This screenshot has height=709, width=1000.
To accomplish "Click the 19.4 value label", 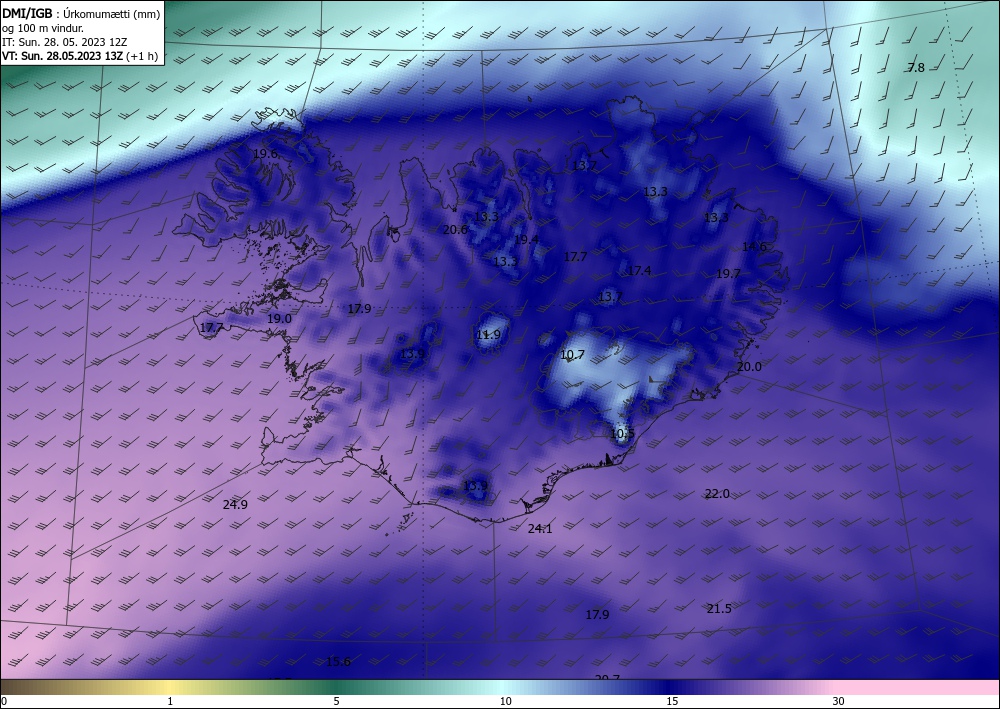I will (526, 240).
